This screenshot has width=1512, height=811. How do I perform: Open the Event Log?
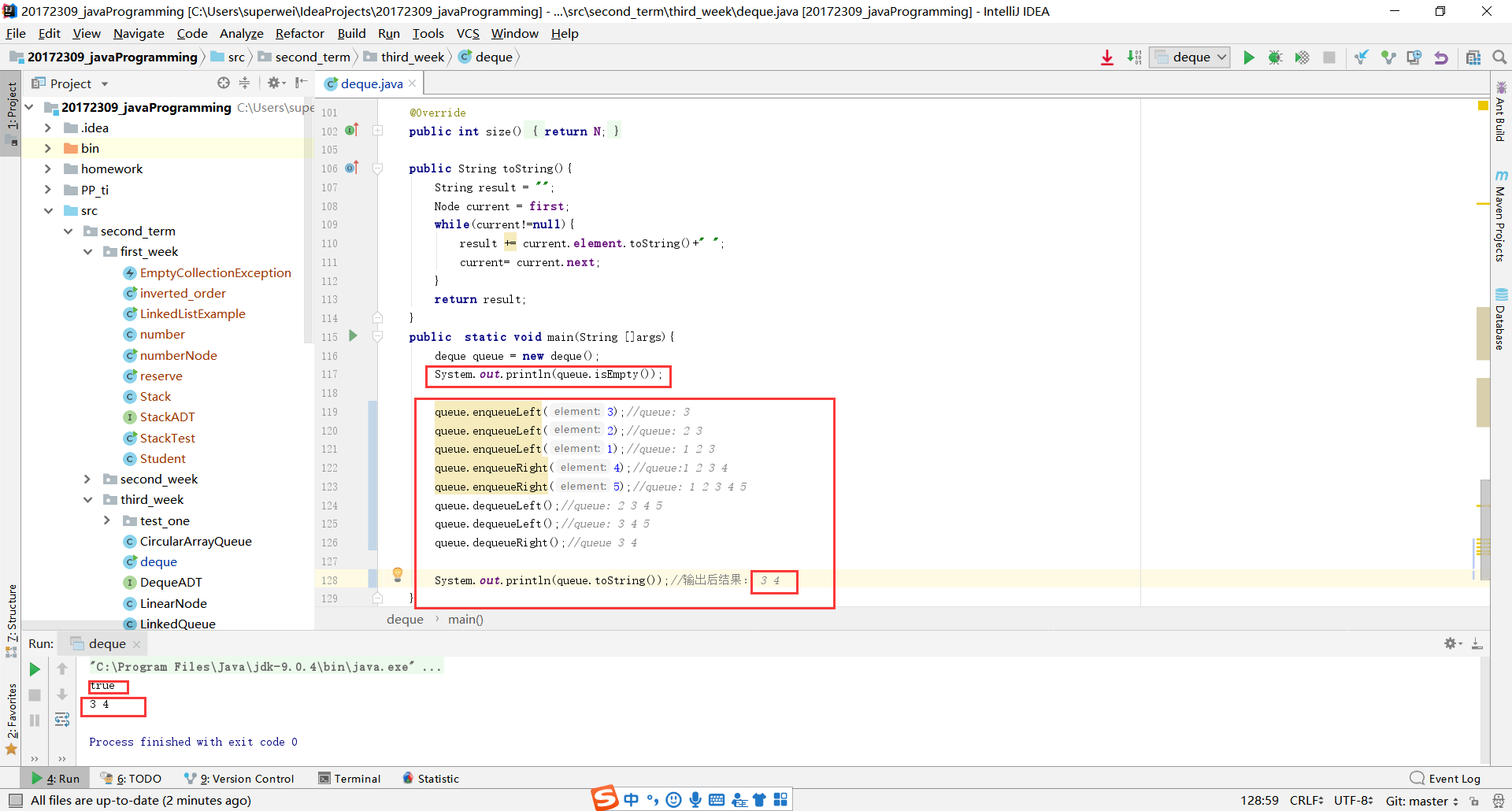(x=1446, y=779)
